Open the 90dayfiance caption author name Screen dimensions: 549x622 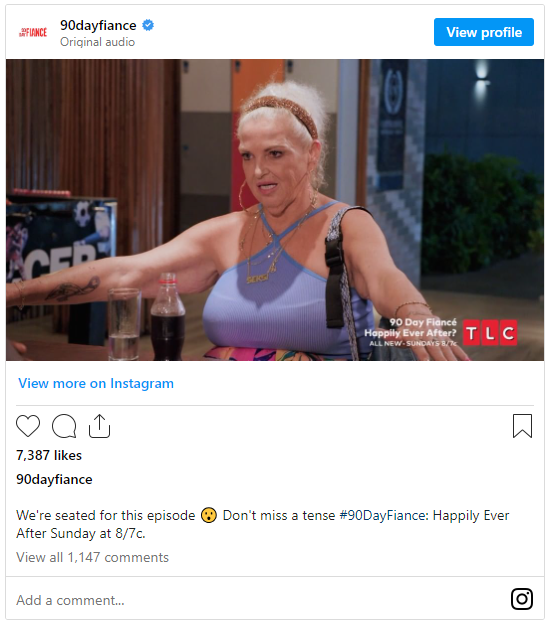[x=54, y=480]
